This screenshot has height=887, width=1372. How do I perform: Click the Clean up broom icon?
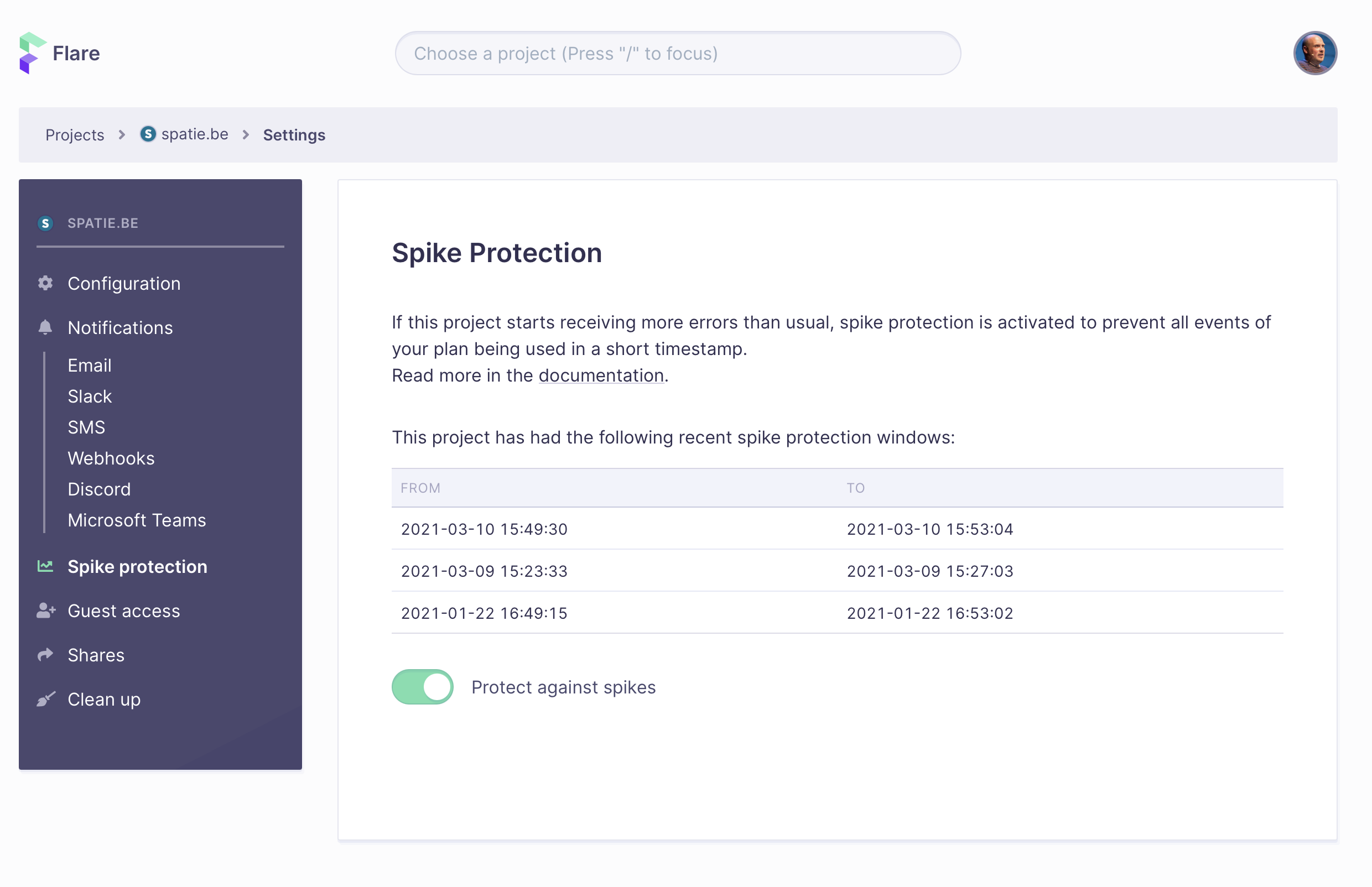coord(46,699)
